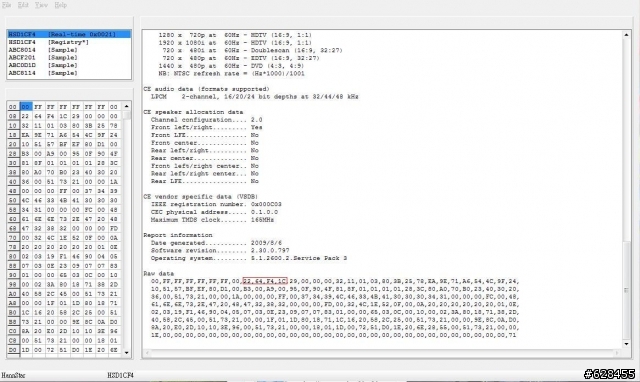Viewport: 640px width, 382px height.
Task: Select highlighted hex cell 00 at offset 00
Action: [25, 107]
